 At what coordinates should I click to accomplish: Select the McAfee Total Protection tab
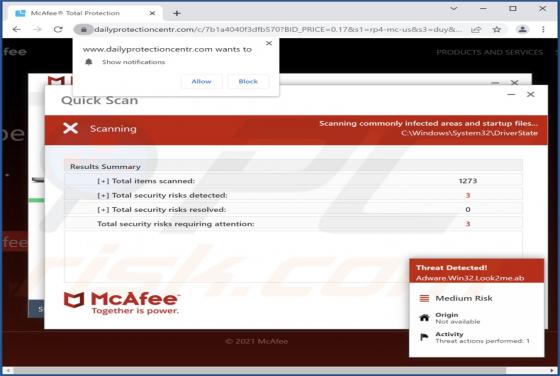[x=84, y=13]
